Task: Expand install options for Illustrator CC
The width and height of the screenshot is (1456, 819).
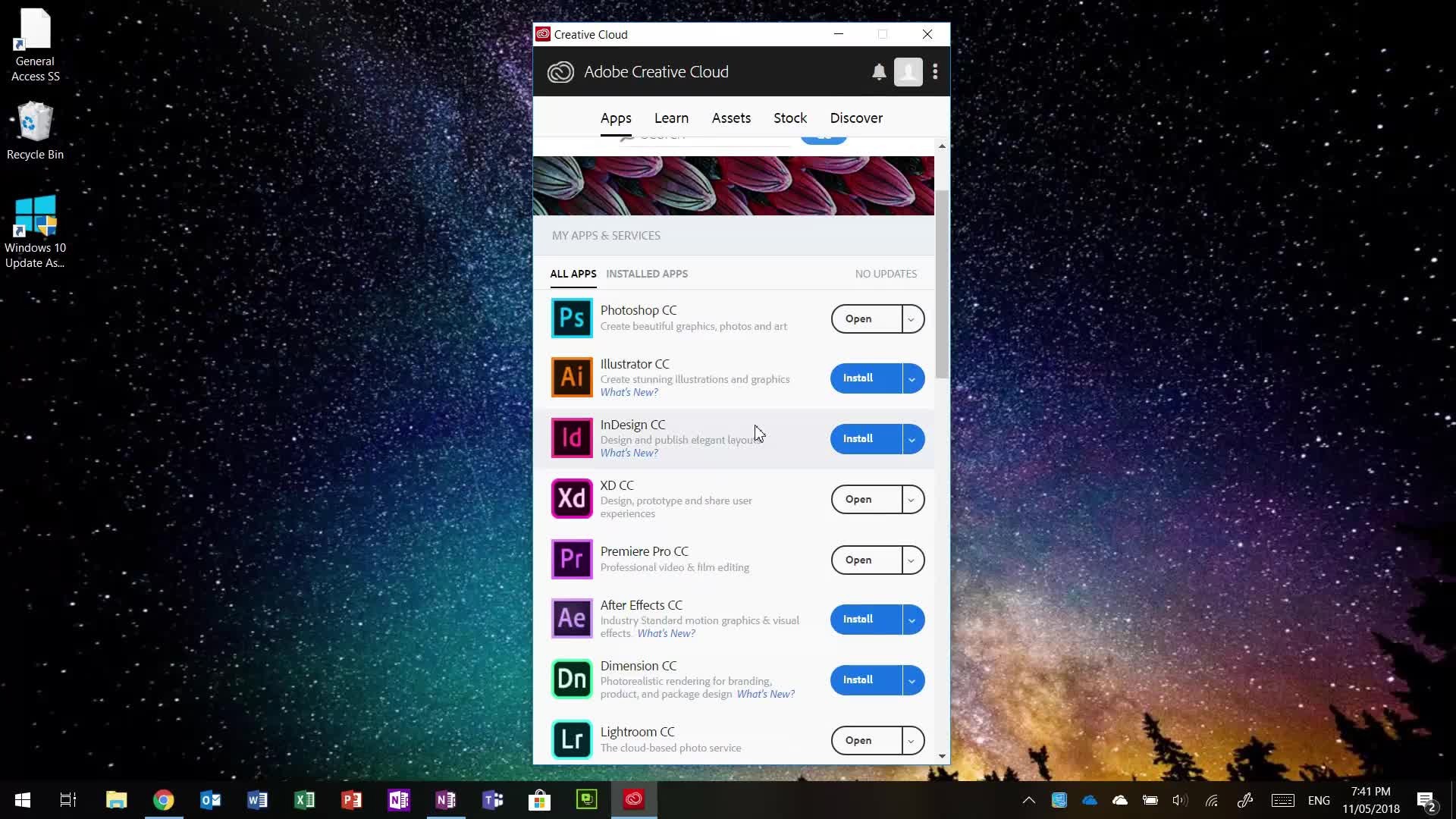Action: pos(912,378)
